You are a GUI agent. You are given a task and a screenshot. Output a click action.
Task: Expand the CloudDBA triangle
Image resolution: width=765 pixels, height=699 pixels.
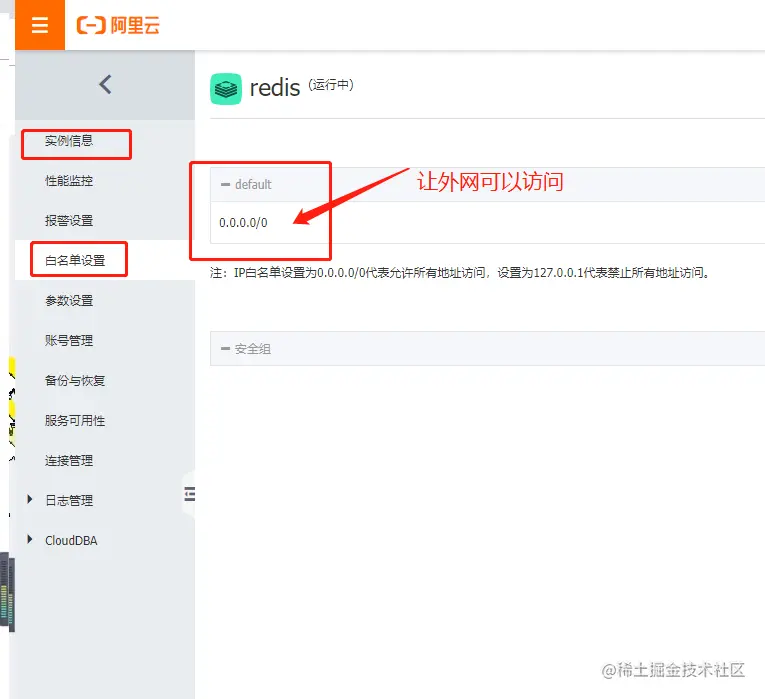point(30,539)
